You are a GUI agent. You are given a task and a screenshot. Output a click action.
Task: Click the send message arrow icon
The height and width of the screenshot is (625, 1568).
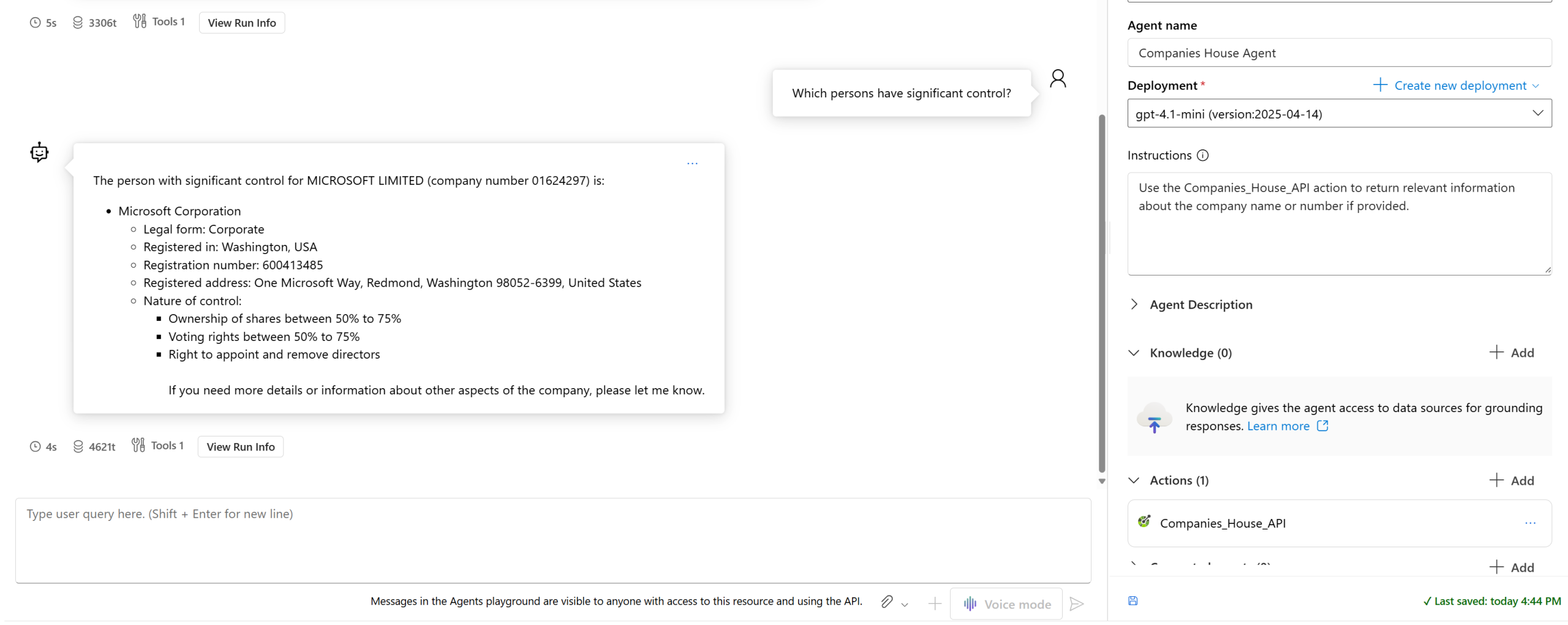1076,604
